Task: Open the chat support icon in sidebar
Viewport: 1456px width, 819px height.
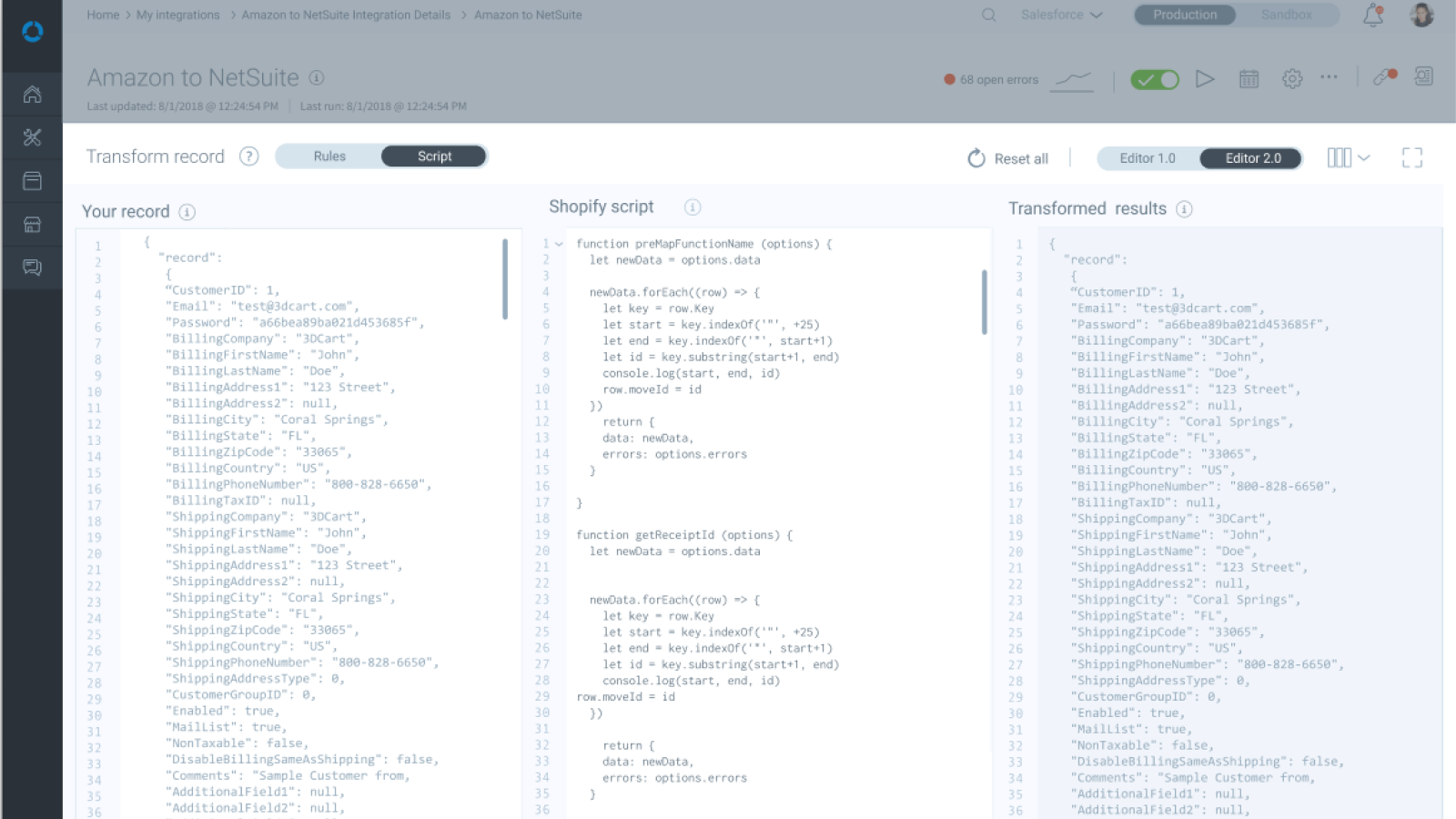Action: [33, 268]
